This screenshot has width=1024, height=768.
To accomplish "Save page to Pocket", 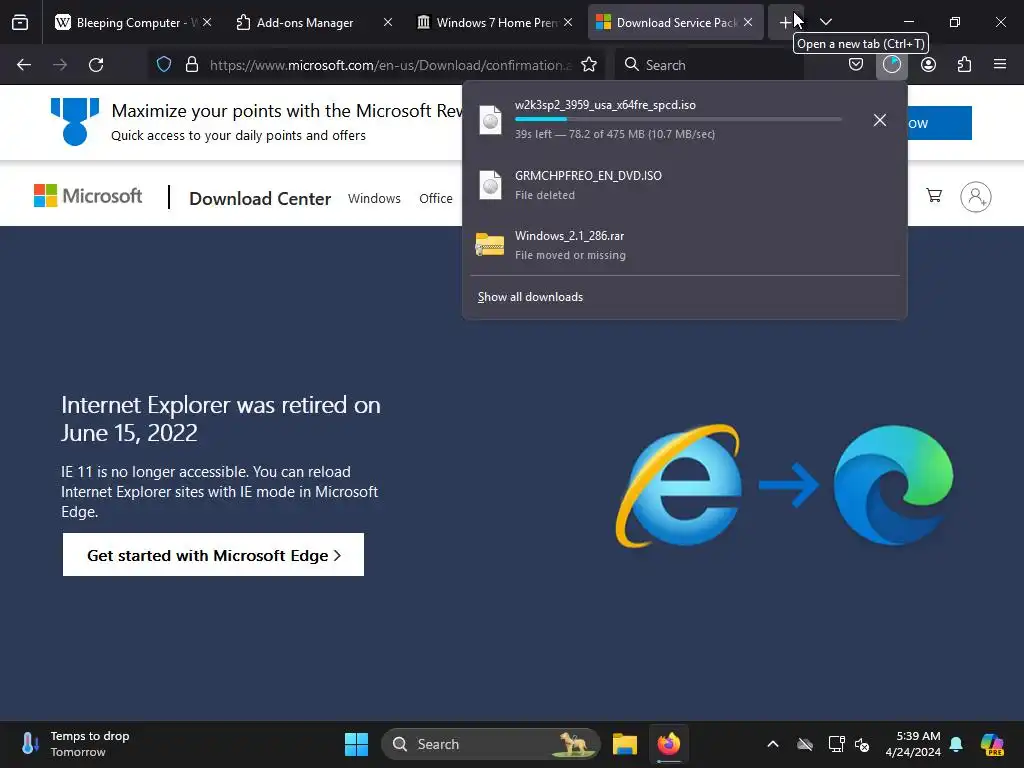I will (x=856, y=64).
